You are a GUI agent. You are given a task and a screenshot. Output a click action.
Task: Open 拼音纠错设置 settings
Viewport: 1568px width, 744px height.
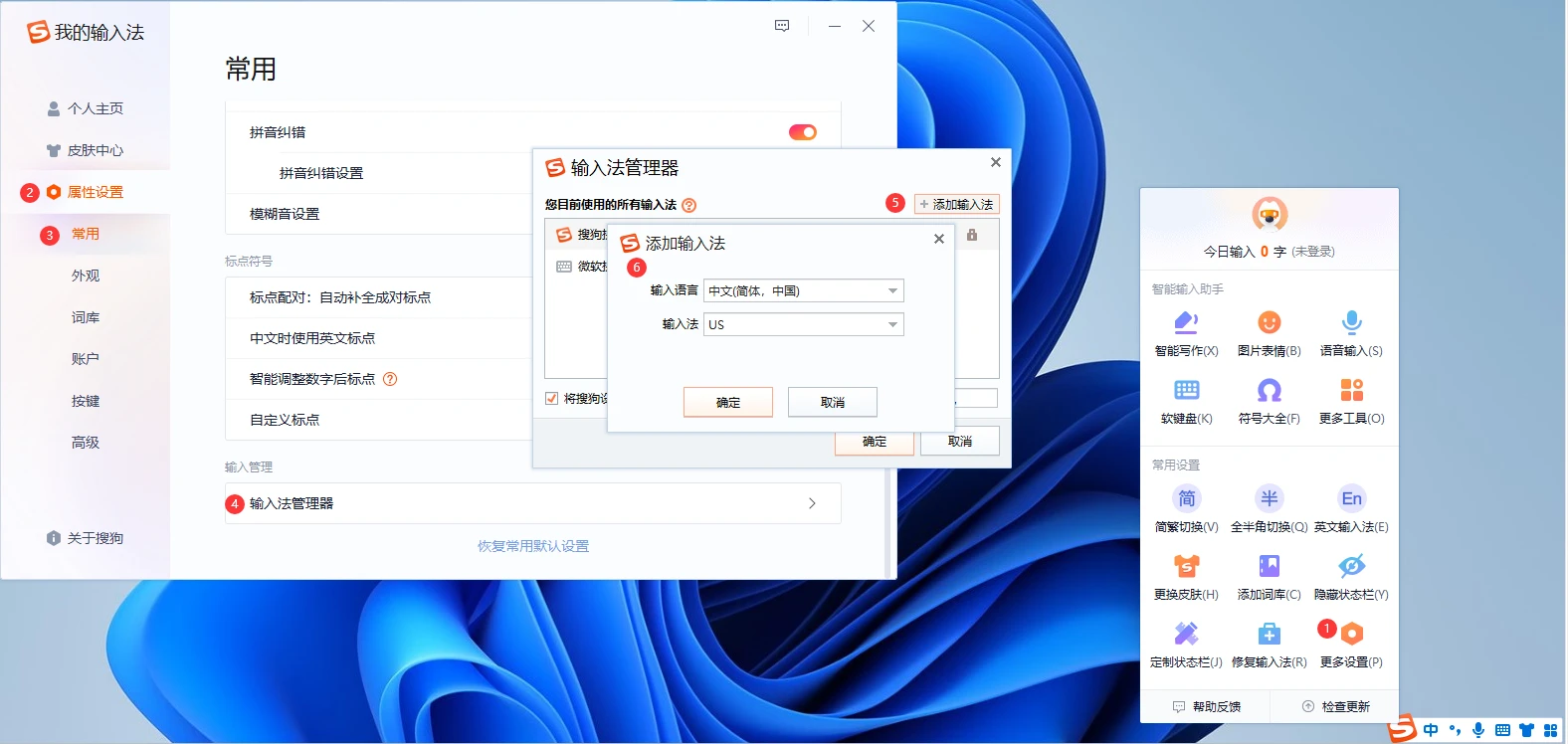[x=321, y=173]
